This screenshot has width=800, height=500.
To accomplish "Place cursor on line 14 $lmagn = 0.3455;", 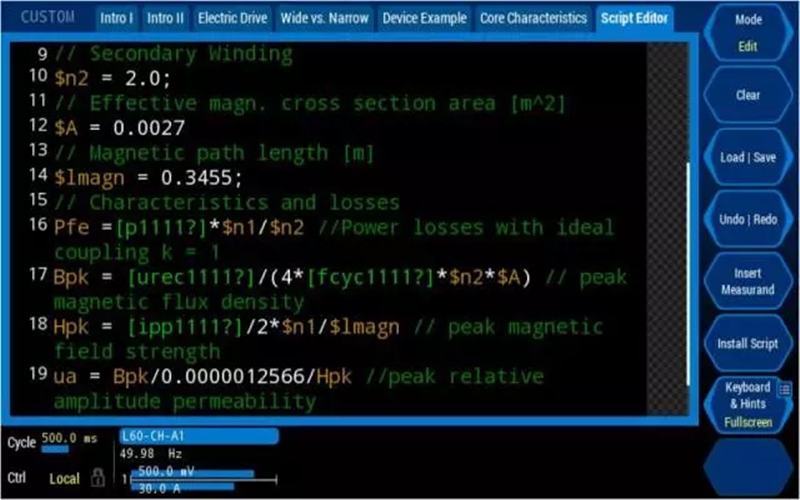I will (x=148, y=178).
